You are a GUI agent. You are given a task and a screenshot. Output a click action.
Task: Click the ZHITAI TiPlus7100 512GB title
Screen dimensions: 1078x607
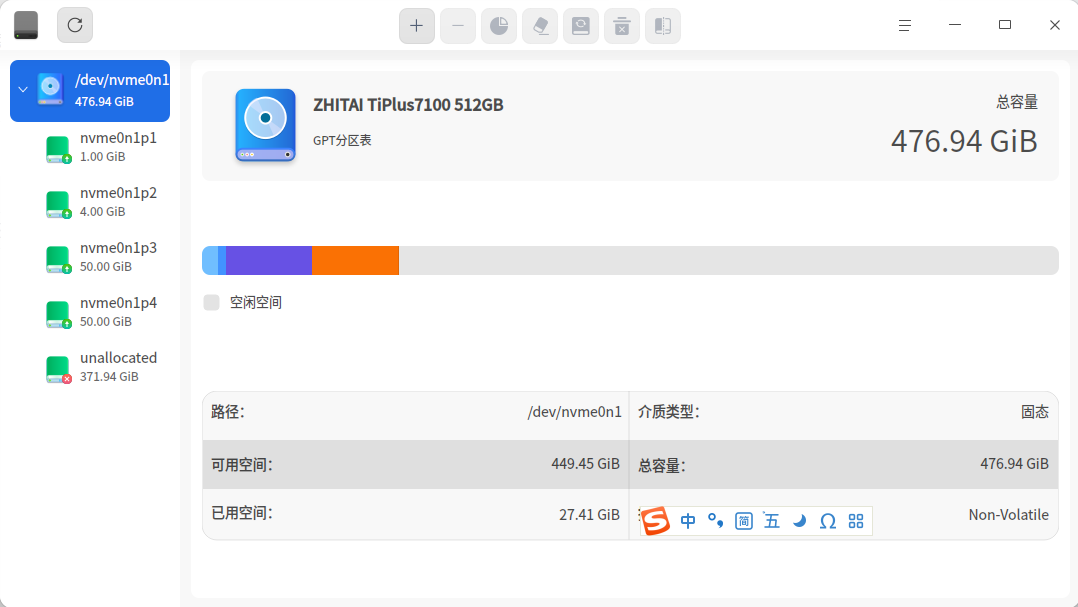point(408,104)
